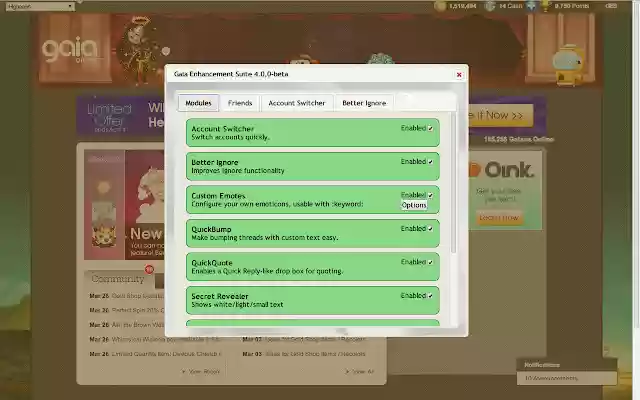Click the Limited Offer banner text

[x=109, y=116]
